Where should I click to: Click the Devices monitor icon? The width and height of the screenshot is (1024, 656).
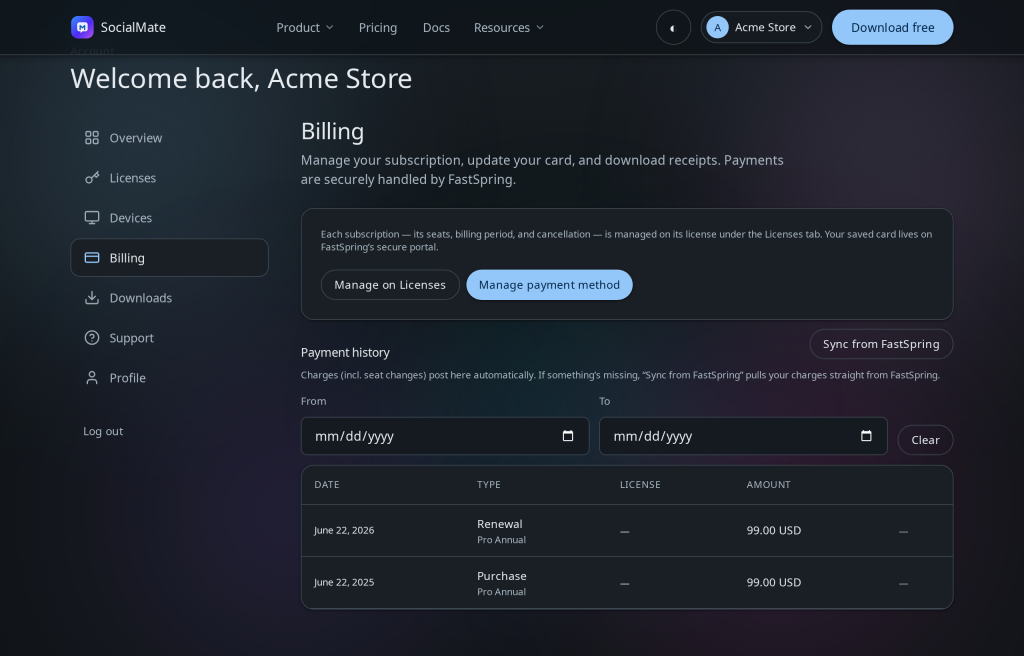click(92, 218)
